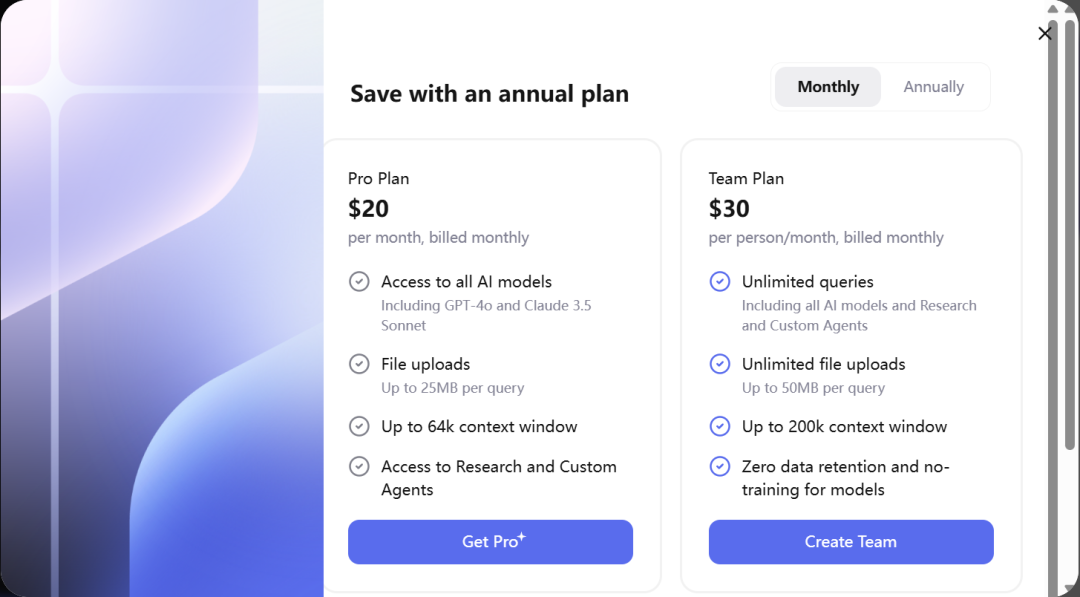Click the $30 Team Plan price
This screenshot has width=1080, height=597.
[729, 209]
